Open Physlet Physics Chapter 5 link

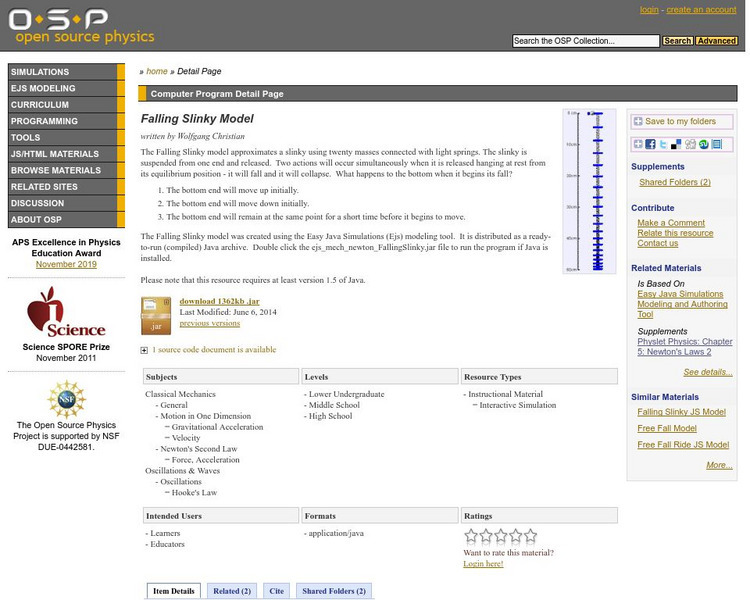[684, 346]
